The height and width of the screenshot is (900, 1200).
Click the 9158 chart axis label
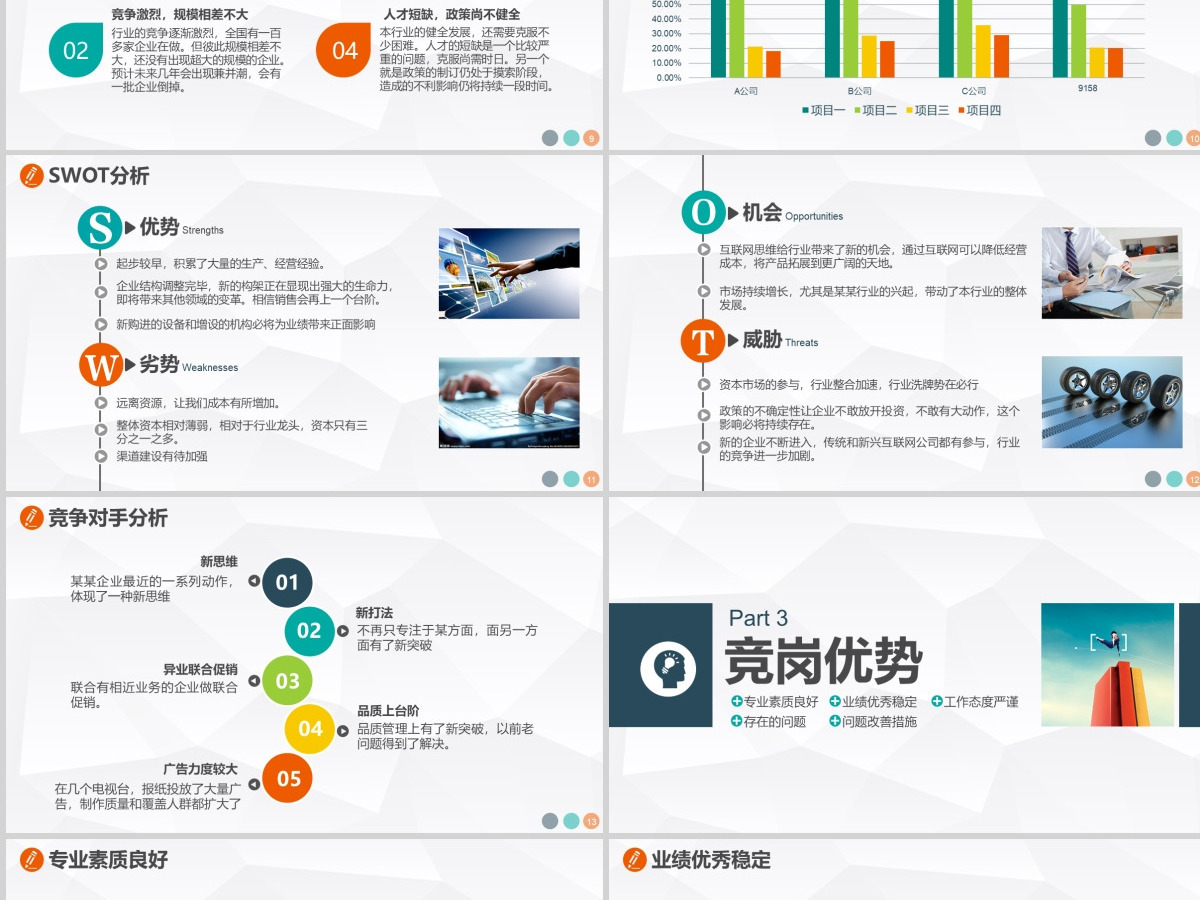(1087, 89)
